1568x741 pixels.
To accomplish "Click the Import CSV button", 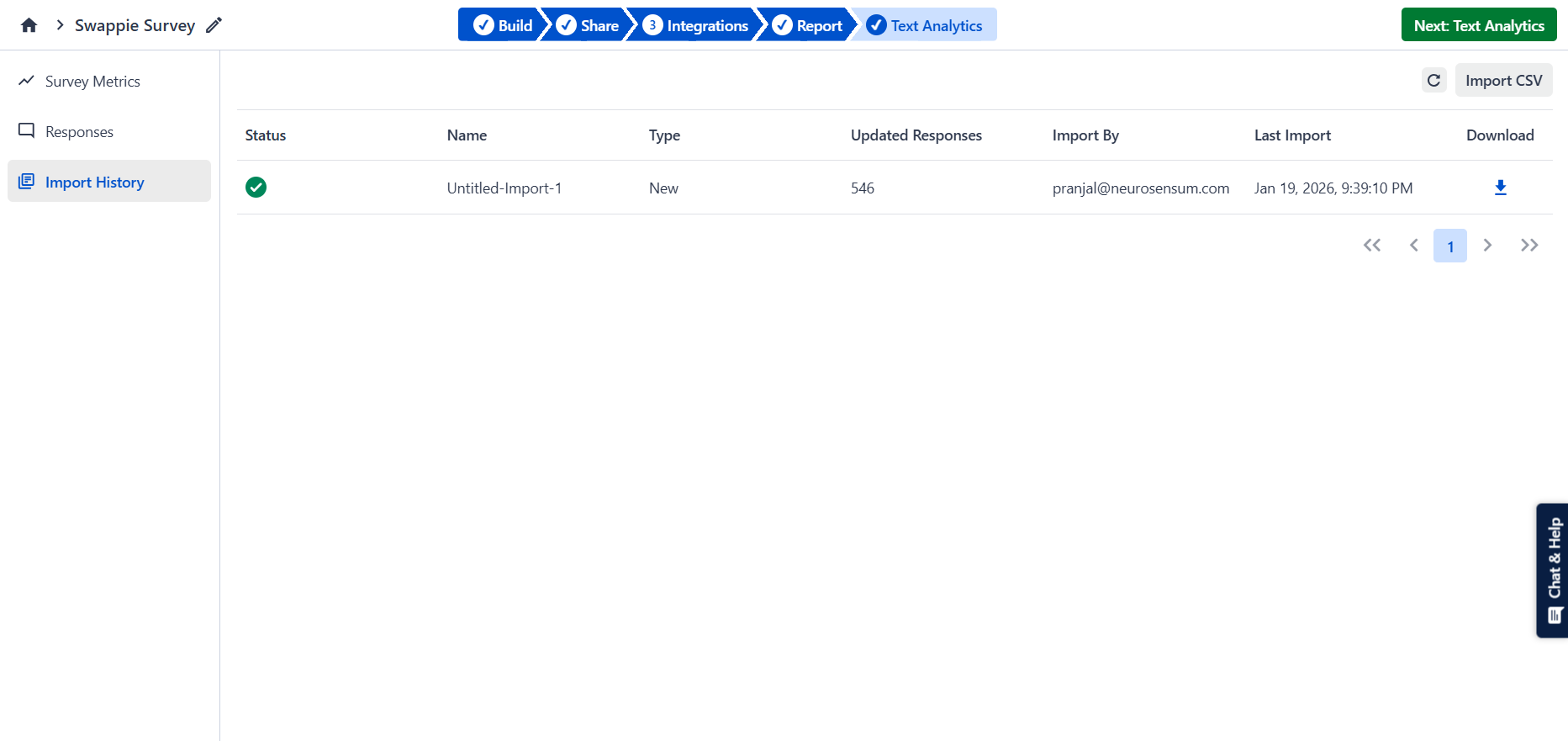I will pos(1503,81).
